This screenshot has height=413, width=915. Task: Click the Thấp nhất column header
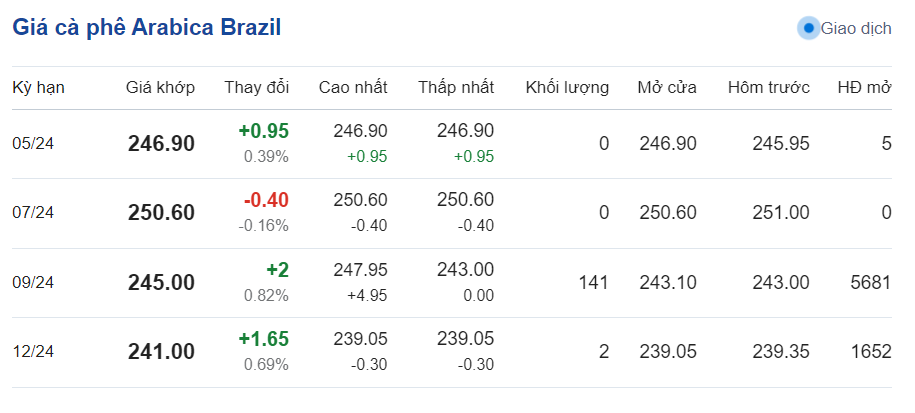pos(456,88)
